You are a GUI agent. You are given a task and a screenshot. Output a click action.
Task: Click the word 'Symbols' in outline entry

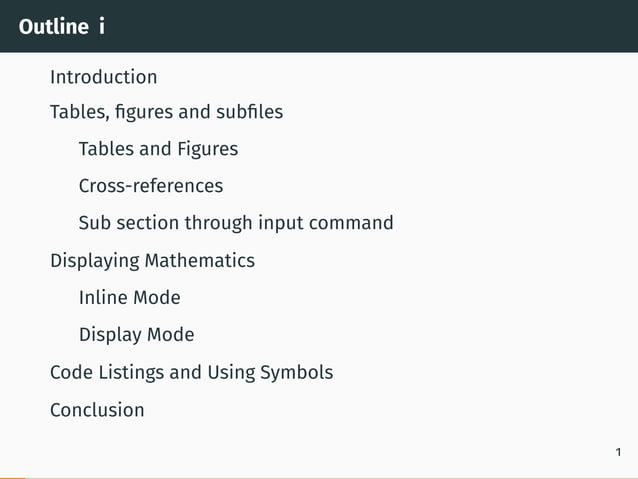coord(296,373)
